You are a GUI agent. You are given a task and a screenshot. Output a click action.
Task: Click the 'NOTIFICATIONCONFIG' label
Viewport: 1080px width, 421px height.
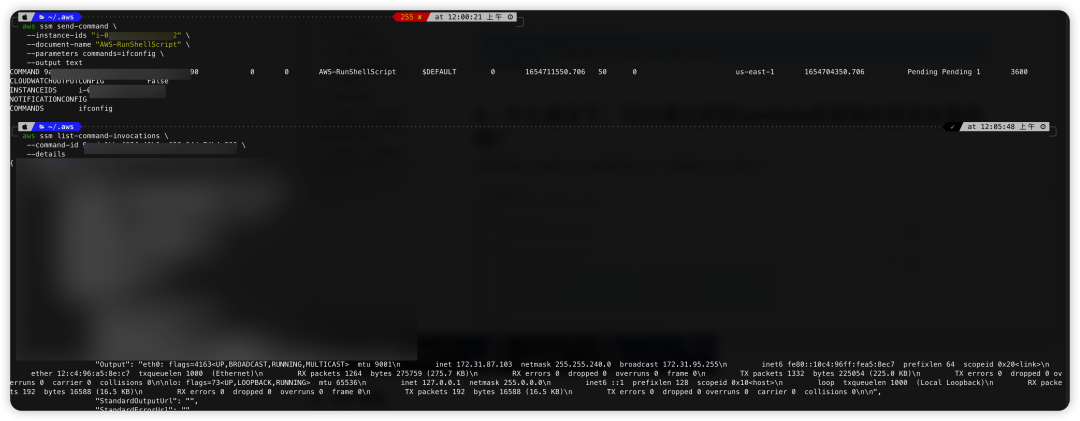pos(48,99)
